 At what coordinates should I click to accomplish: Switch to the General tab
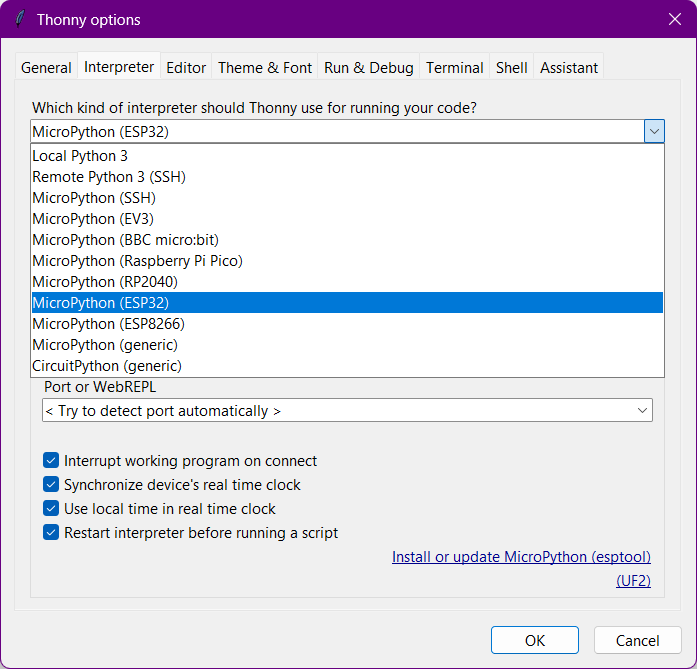click(x=46, y=68)
